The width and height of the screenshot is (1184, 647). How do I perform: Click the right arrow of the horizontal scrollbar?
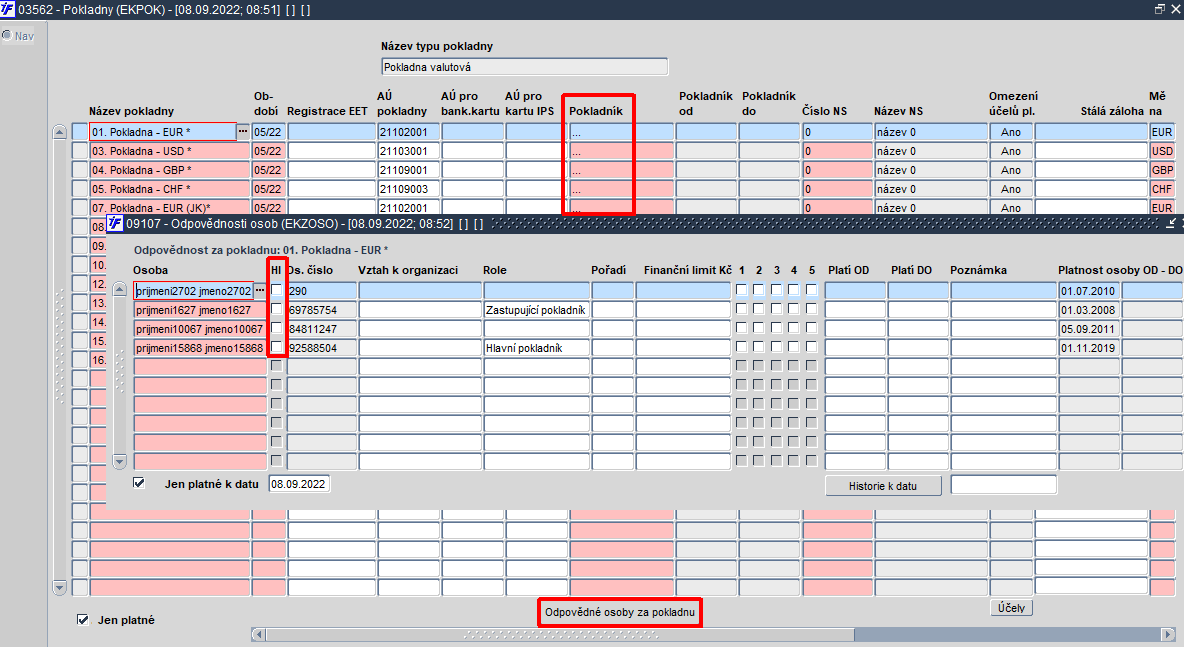1169,634
